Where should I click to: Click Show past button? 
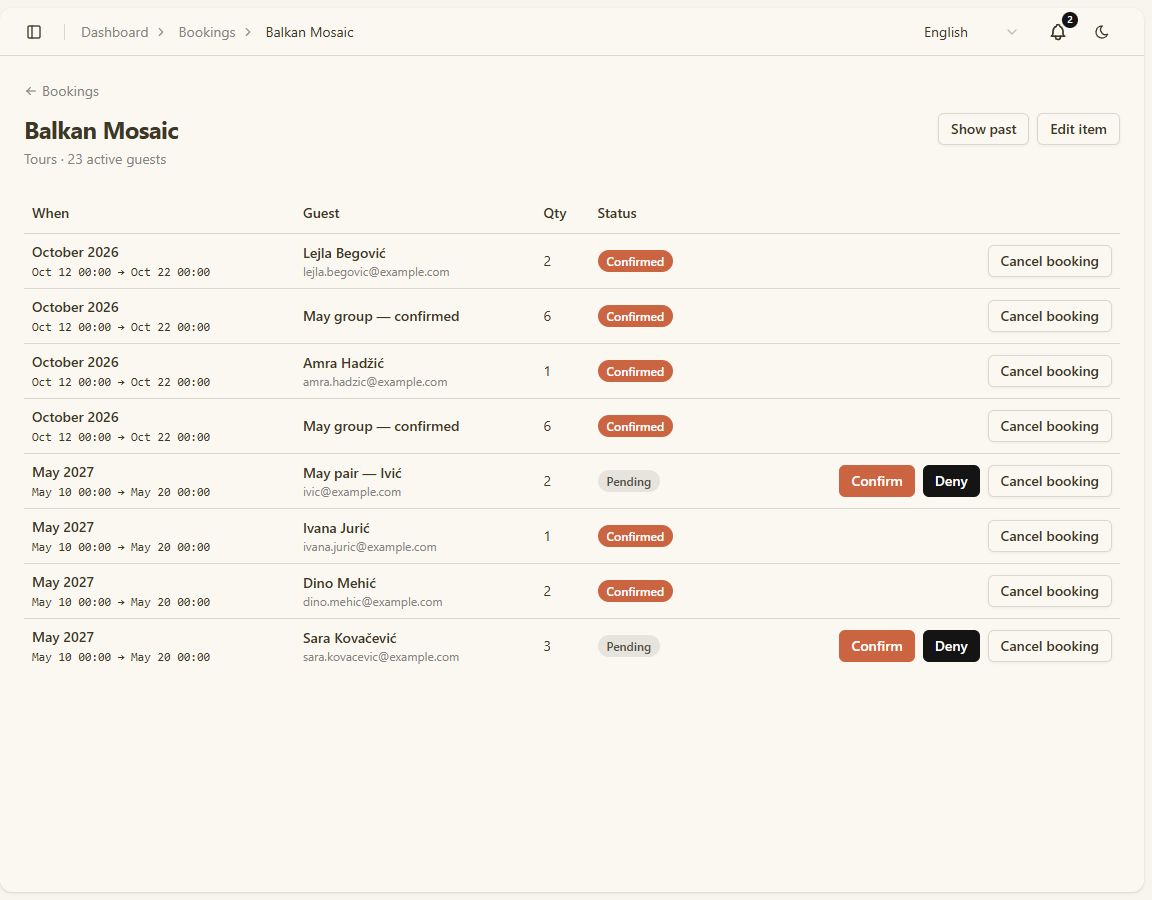(983, 129)
